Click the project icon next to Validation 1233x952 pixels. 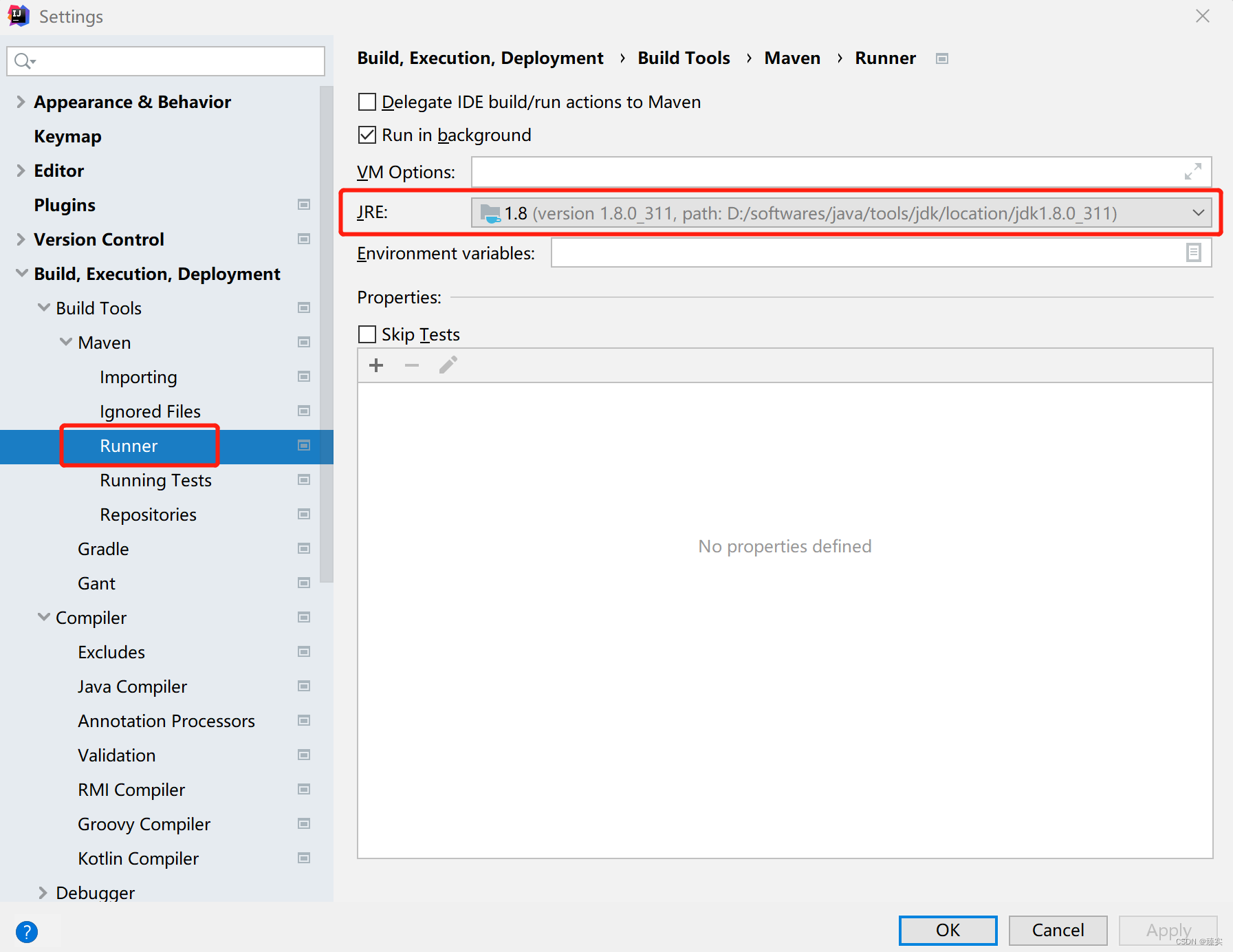pos(304,755)
